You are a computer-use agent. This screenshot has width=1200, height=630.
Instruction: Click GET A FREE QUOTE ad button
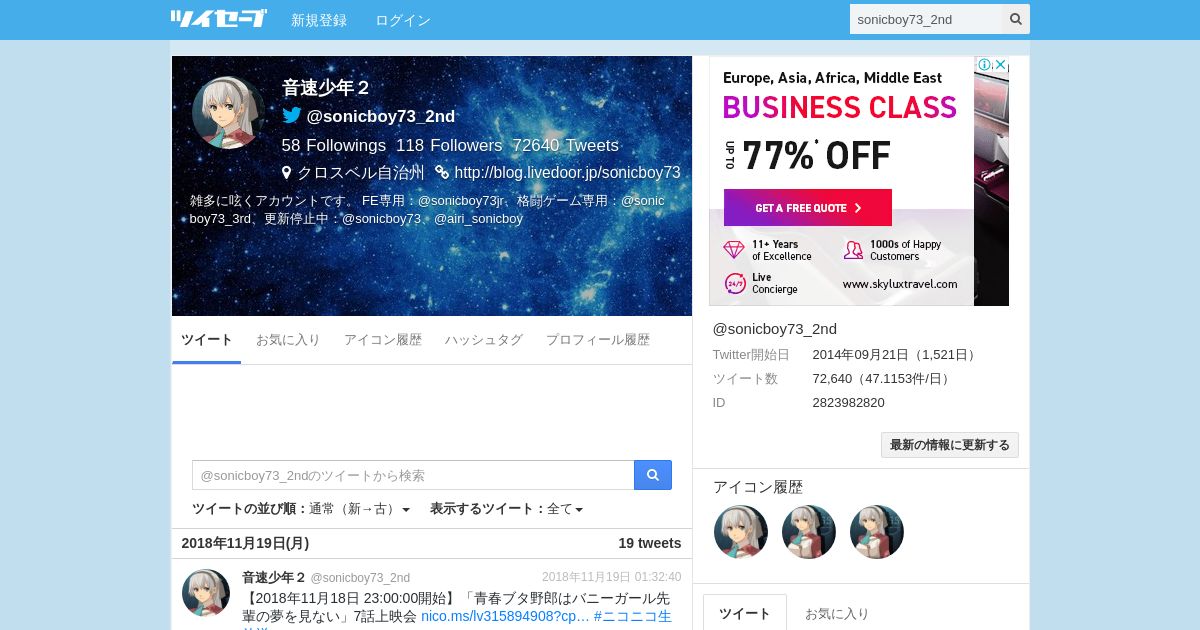click(x=808, y=208)
